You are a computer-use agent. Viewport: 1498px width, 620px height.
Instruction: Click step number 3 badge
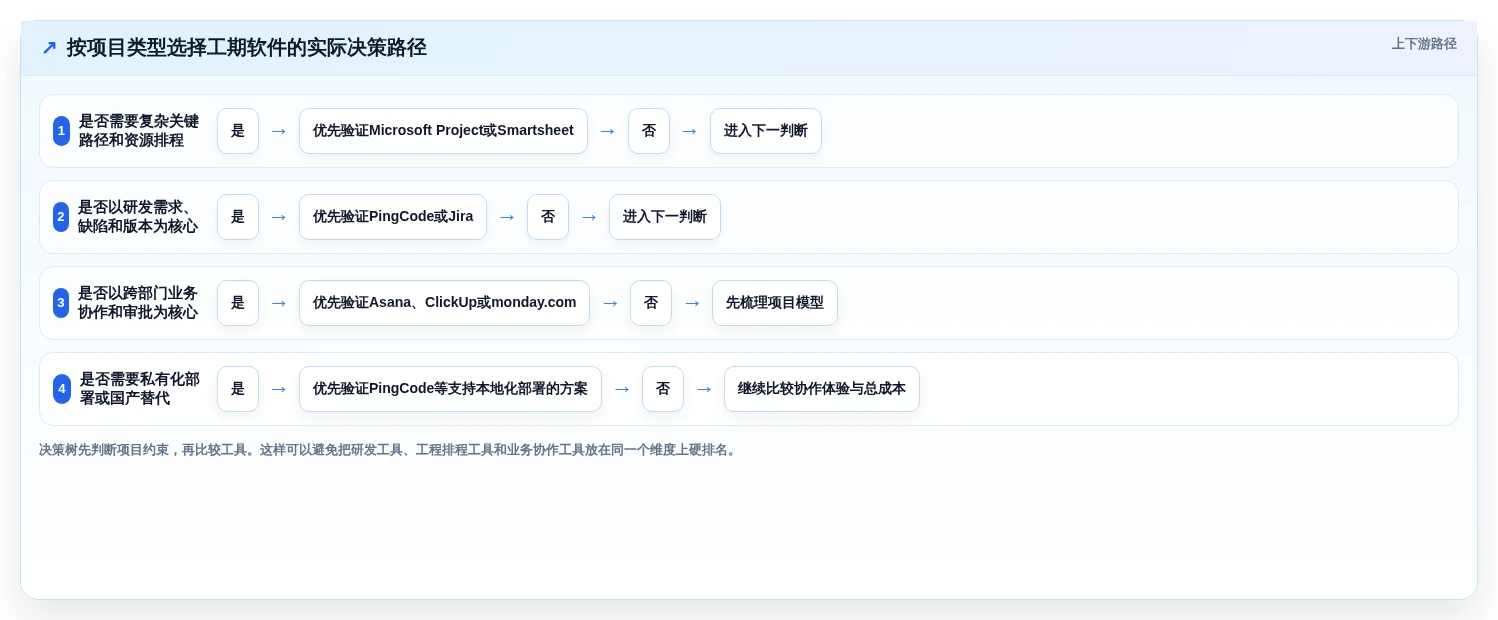coord(61,303)
